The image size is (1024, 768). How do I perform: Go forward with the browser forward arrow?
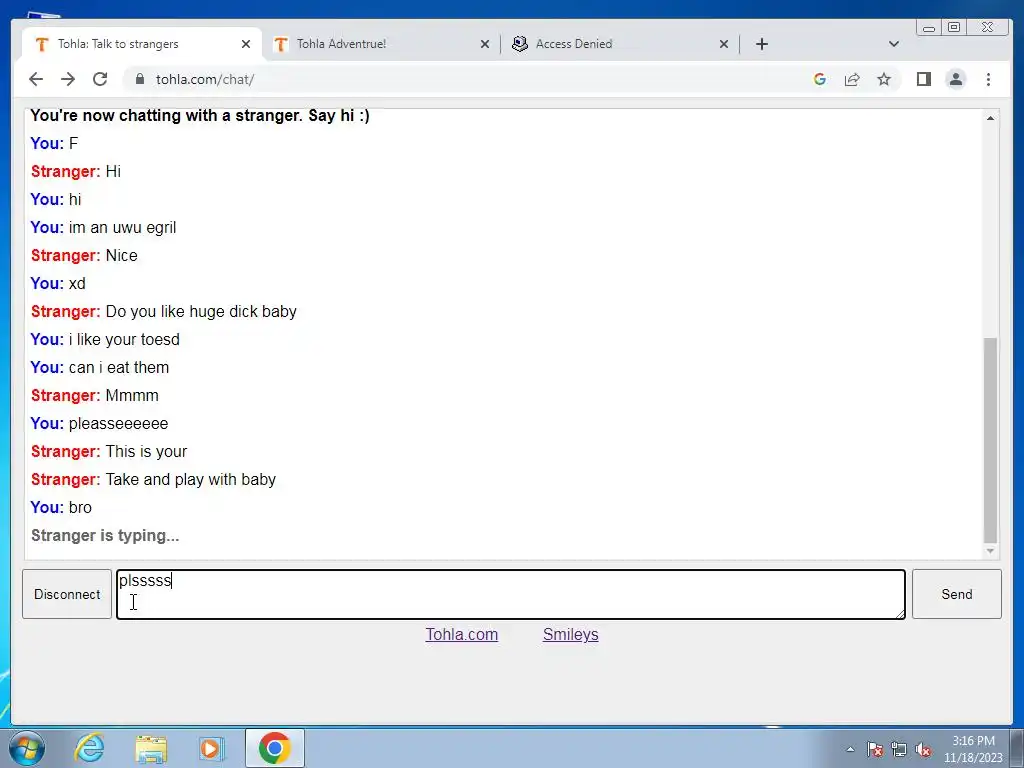tap(68, 79)
